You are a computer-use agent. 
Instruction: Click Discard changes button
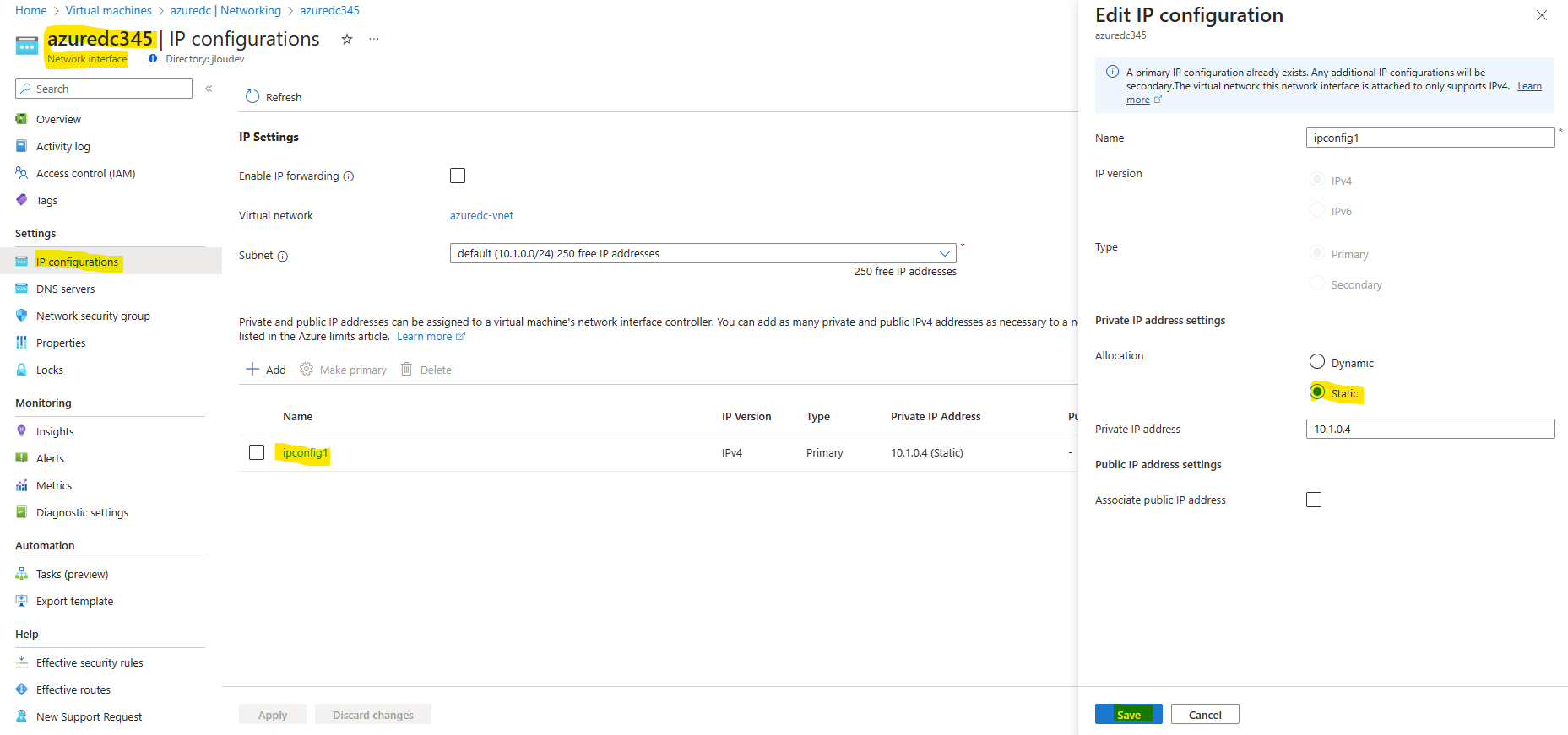[373, 714]
